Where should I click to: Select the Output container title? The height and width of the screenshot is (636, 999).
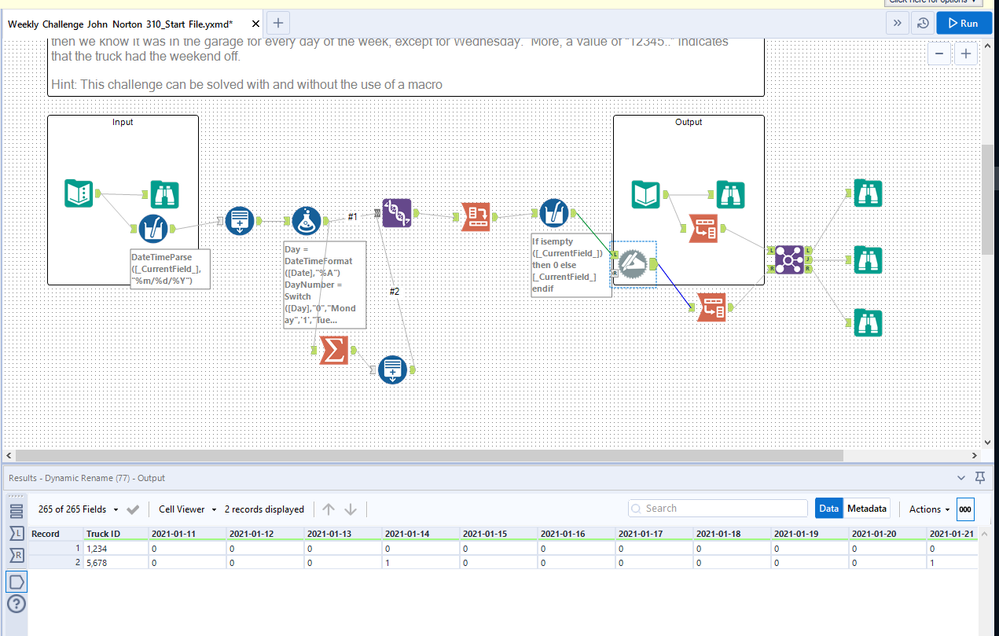(x=688, y=122)
